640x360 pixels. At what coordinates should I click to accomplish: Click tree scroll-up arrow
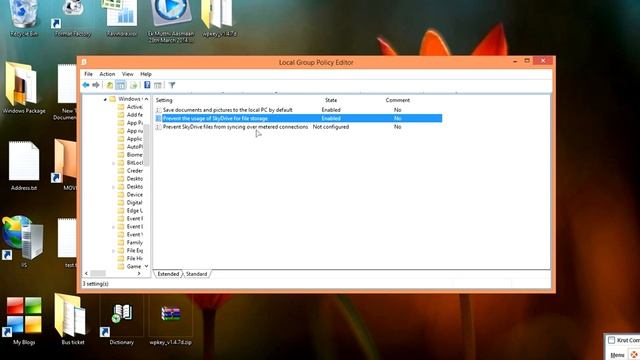coord(147,99)
